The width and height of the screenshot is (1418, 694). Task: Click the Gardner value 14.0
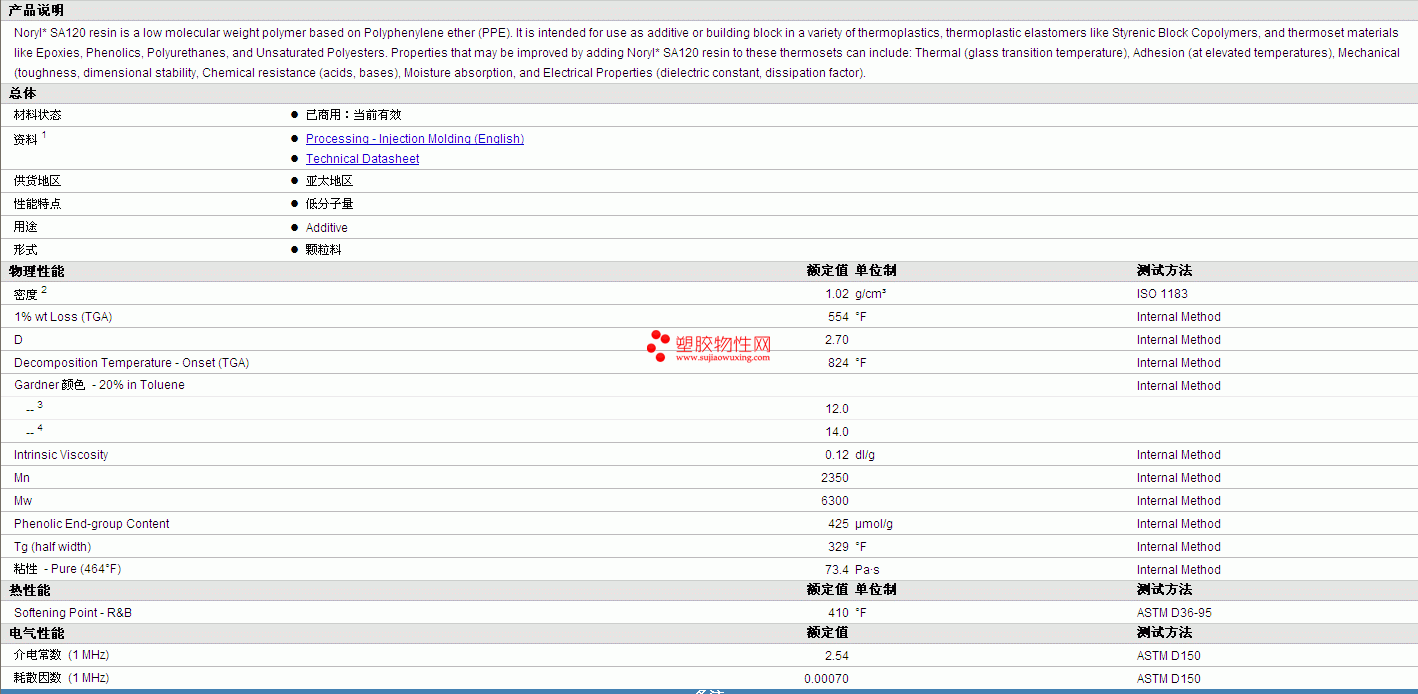[x=837, y=432]
